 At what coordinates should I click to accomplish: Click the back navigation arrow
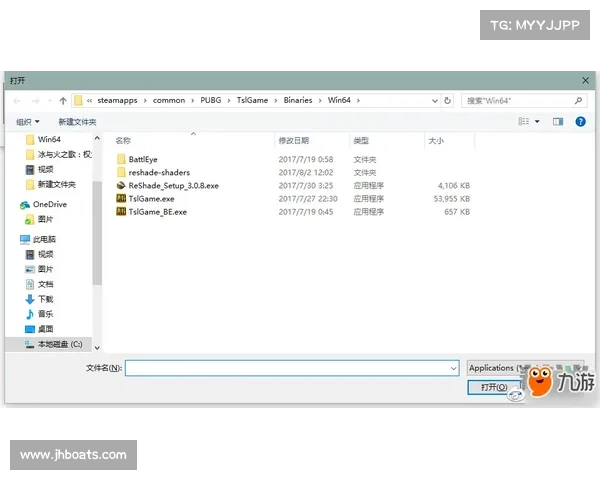[x=17, y=101]
